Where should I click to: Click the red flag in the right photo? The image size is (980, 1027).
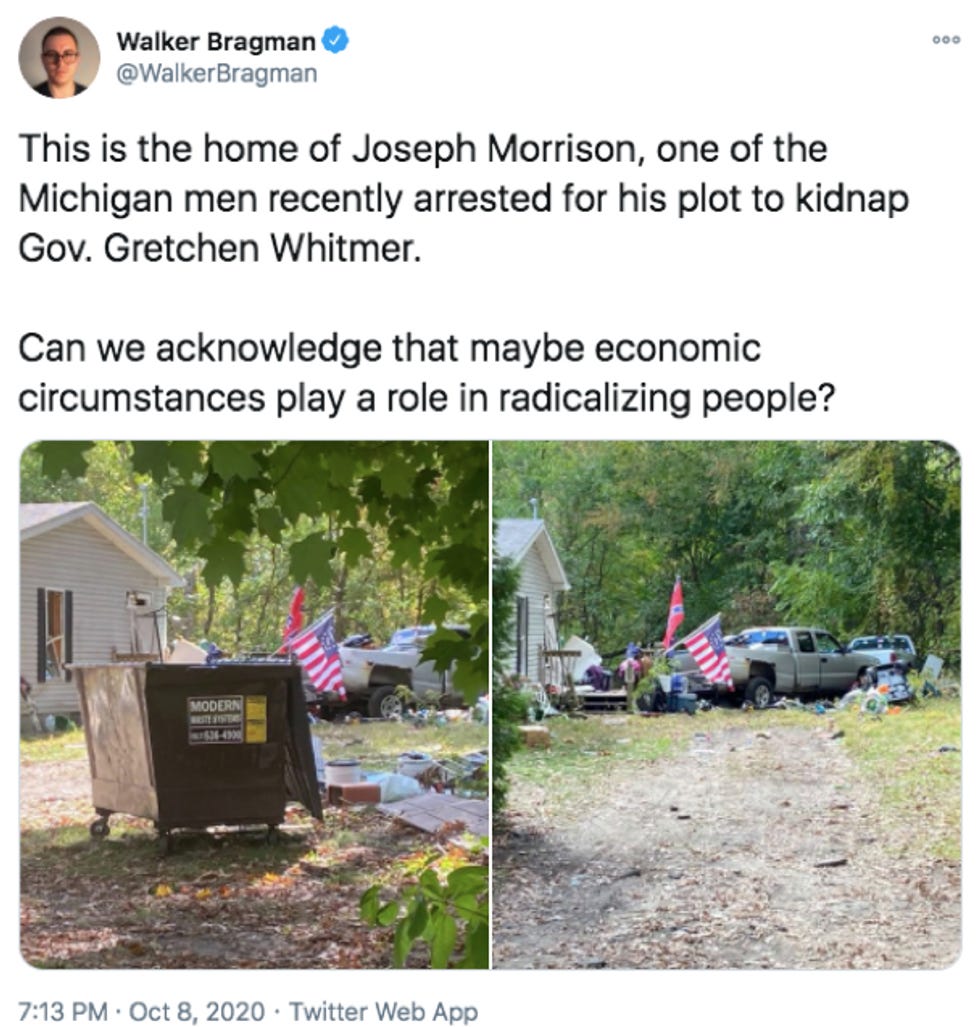[x=674, y=612]
